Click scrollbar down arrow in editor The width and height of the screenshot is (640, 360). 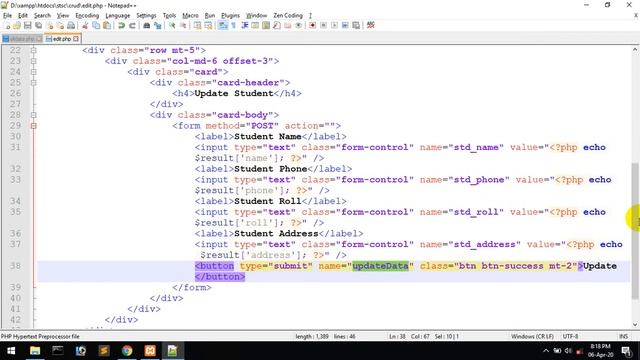point(635,325)
